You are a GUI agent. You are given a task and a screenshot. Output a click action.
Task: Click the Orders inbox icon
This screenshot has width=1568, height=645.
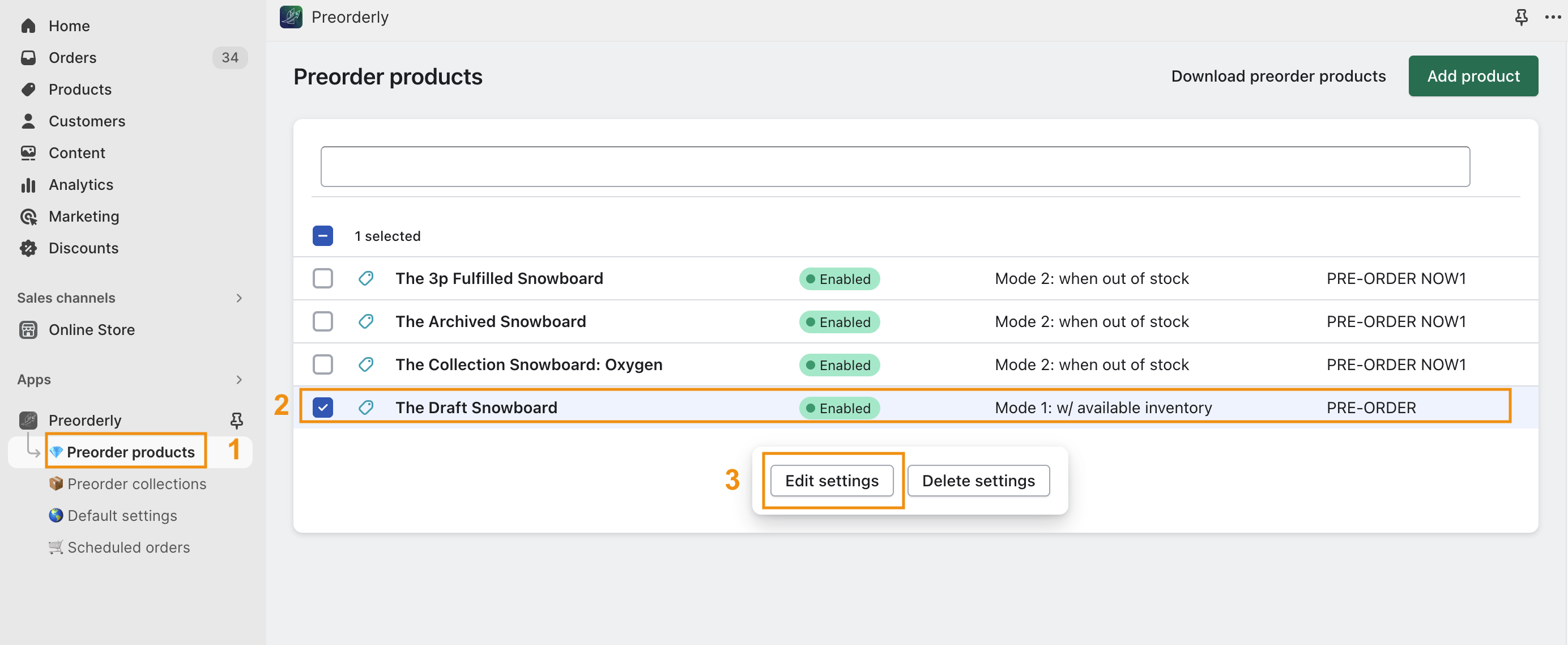click(28, 57)
